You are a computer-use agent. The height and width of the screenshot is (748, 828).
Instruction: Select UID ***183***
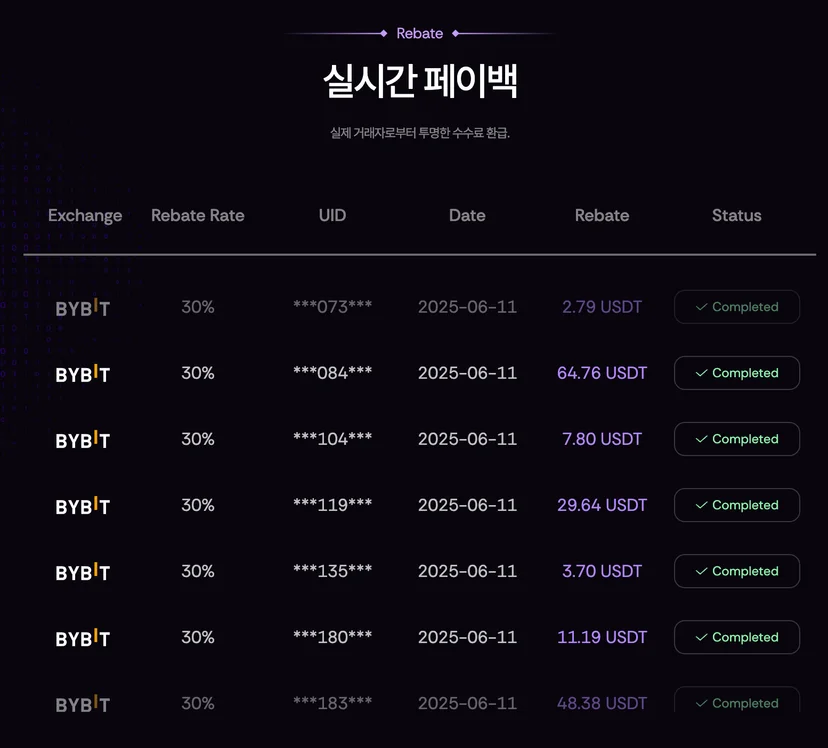tap(333, 702)
